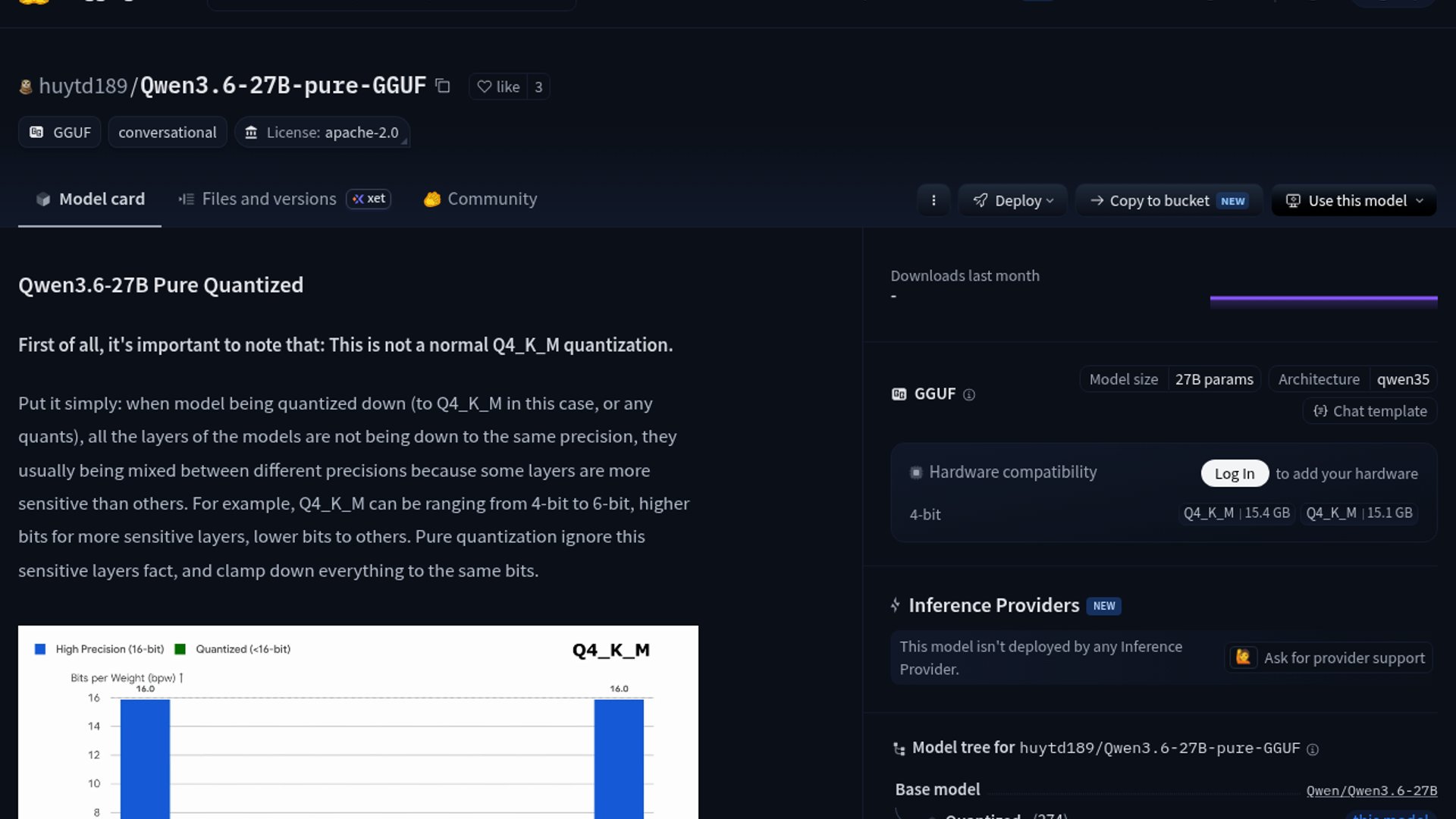The image size is (1456, 819).
Task: Select the conversational tag
Action: click(x=168, y=133)
